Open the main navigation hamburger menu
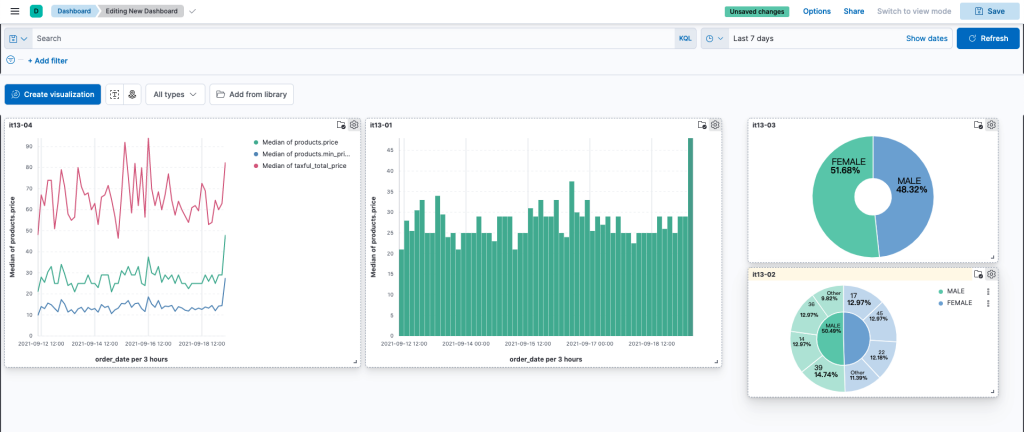The height and width of the screenshot is (432, 1024). 15,11
